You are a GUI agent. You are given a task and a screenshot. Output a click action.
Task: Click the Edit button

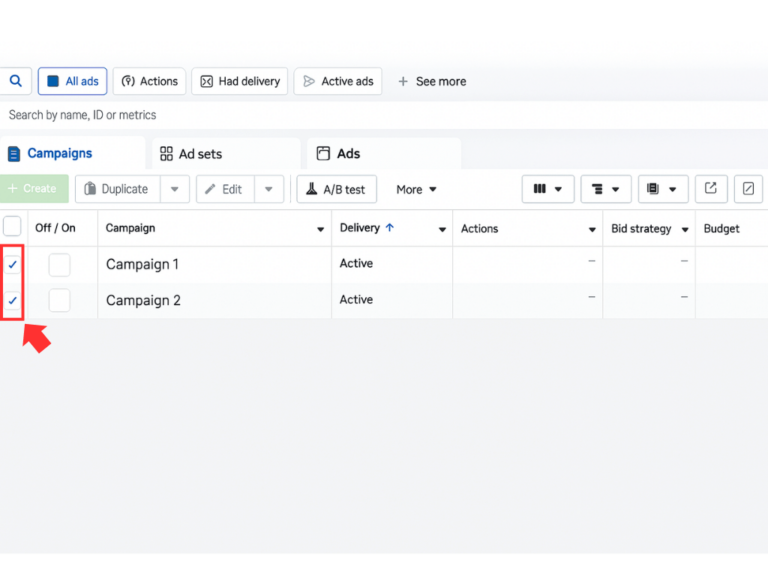tap(225, 189)
